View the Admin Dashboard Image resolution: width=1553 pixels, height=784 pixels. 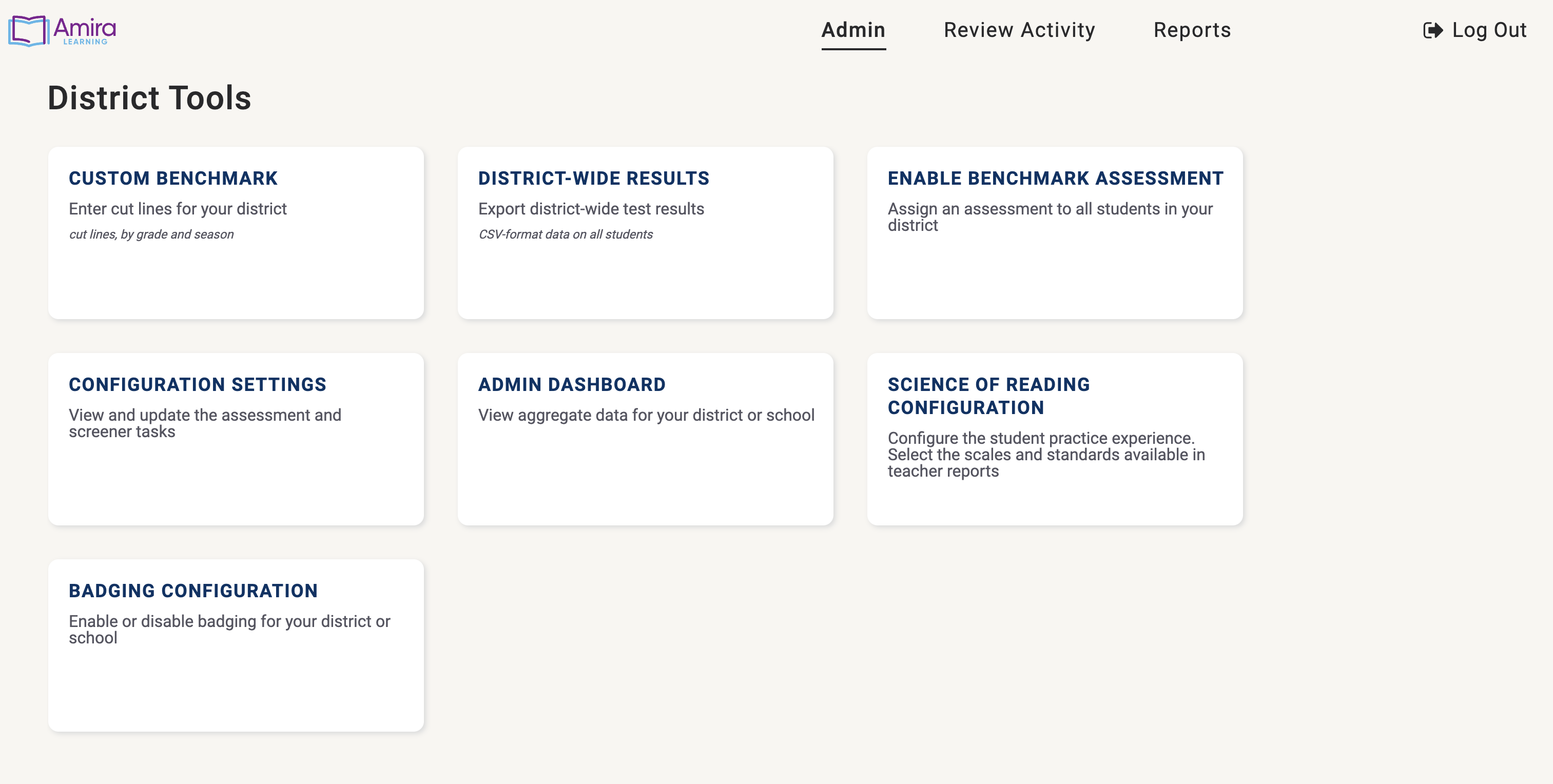point(645,439)
